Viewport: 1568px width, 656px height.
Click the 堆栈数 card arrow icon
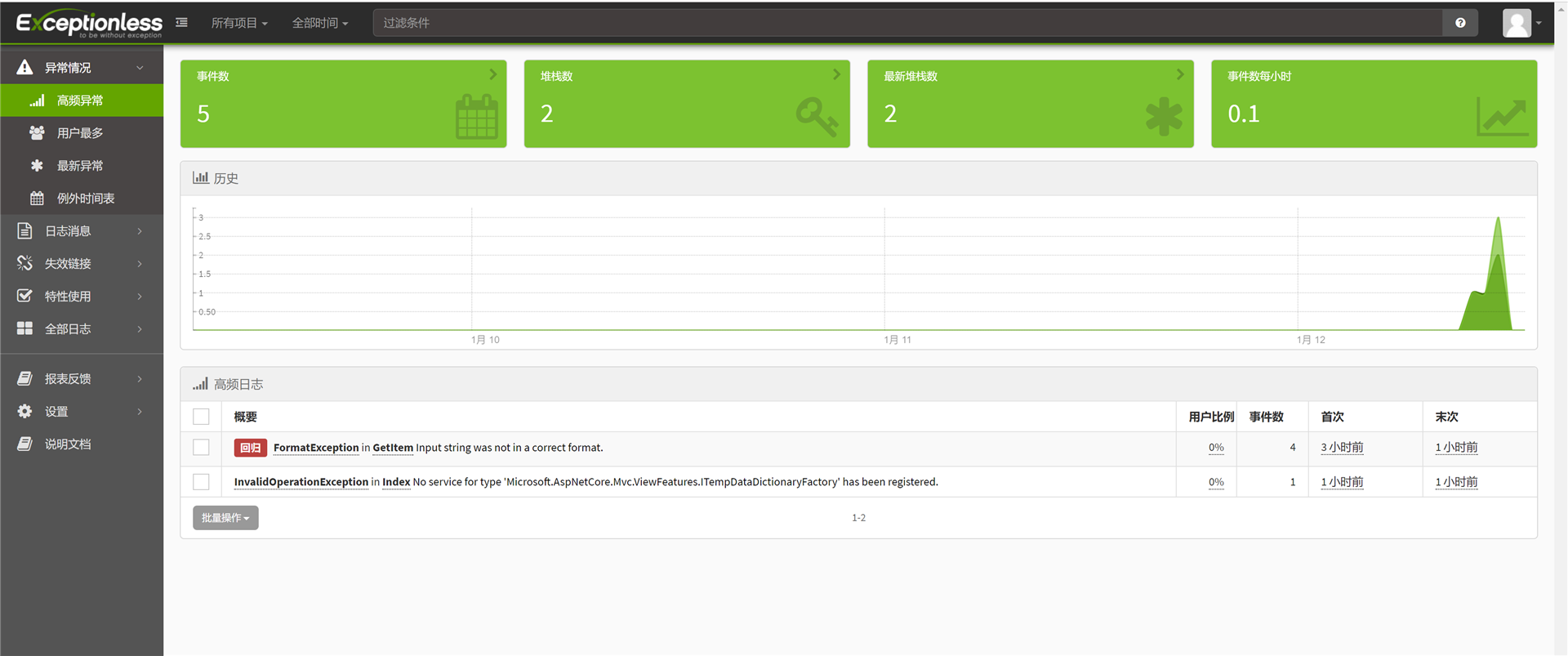click(836, 74)
